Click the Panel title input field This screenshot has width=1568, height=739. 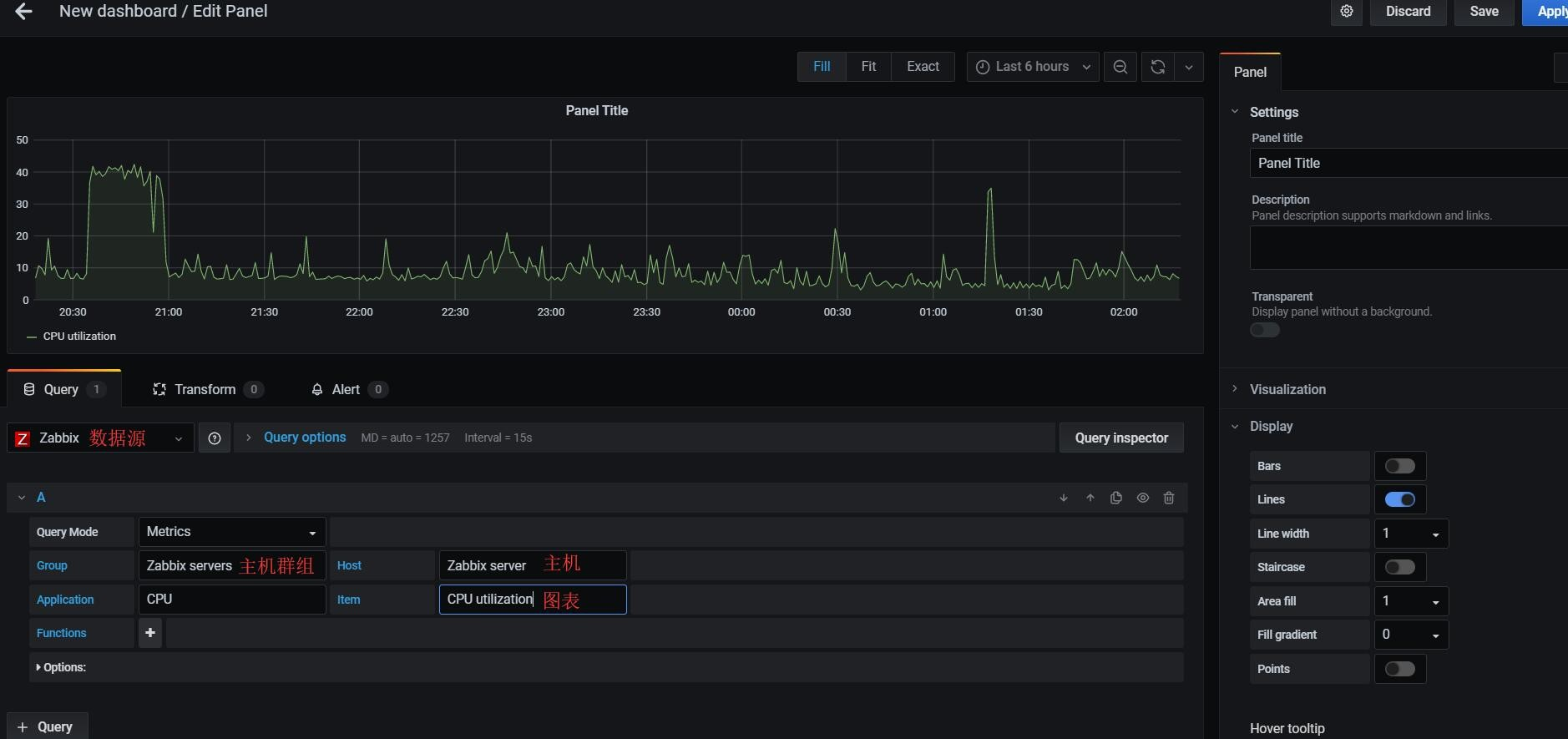coord(1409,163)
